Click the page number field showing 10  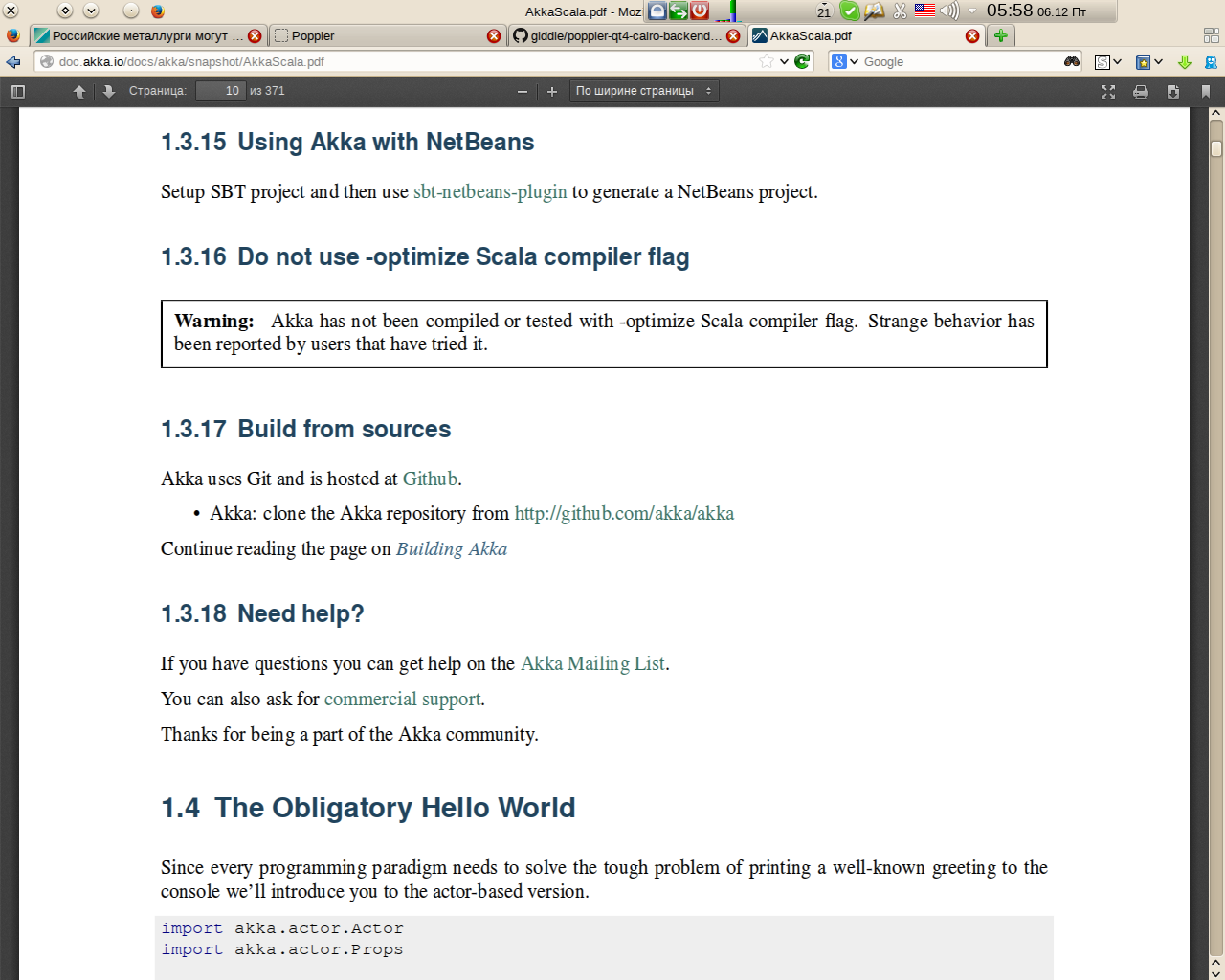tap(220, 91)
